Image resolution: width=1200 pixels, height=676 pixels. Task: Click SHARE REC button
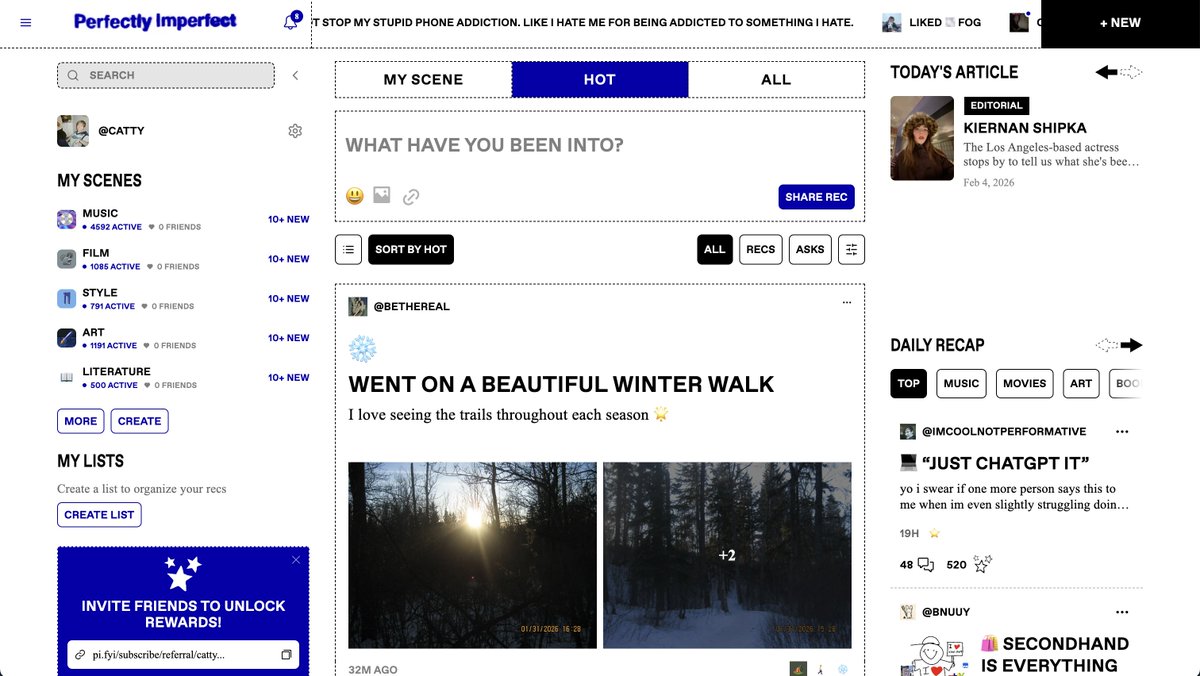pos(816,197)
